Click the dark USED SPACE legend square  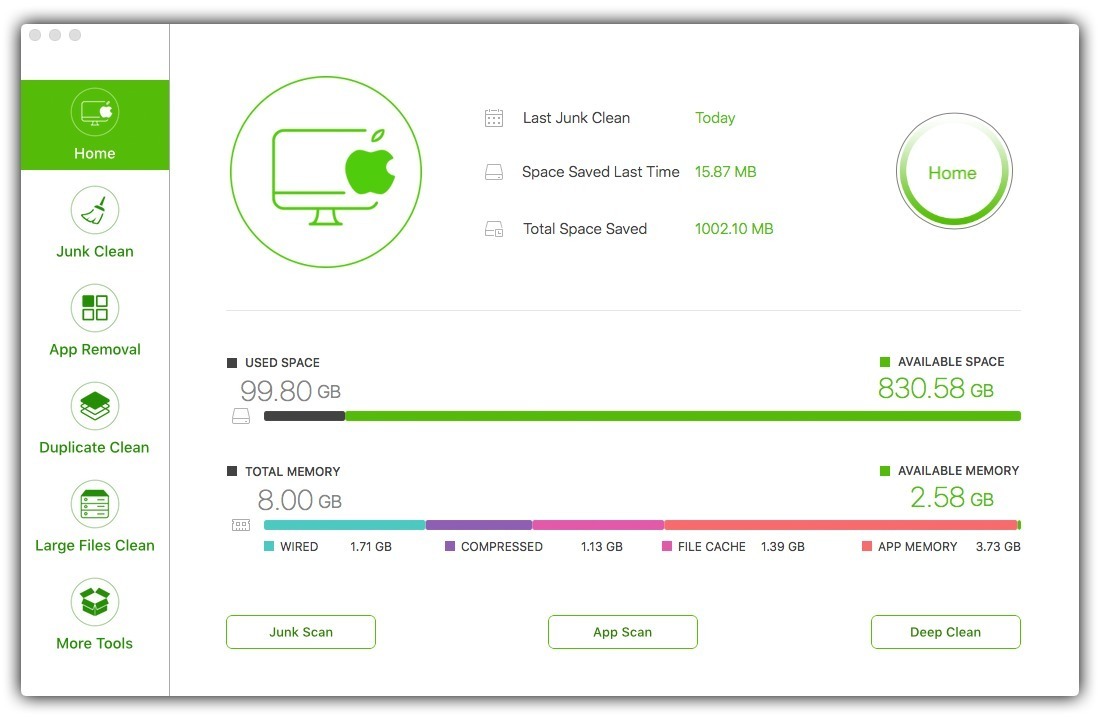pyautogui.click(x=232, y=363)
